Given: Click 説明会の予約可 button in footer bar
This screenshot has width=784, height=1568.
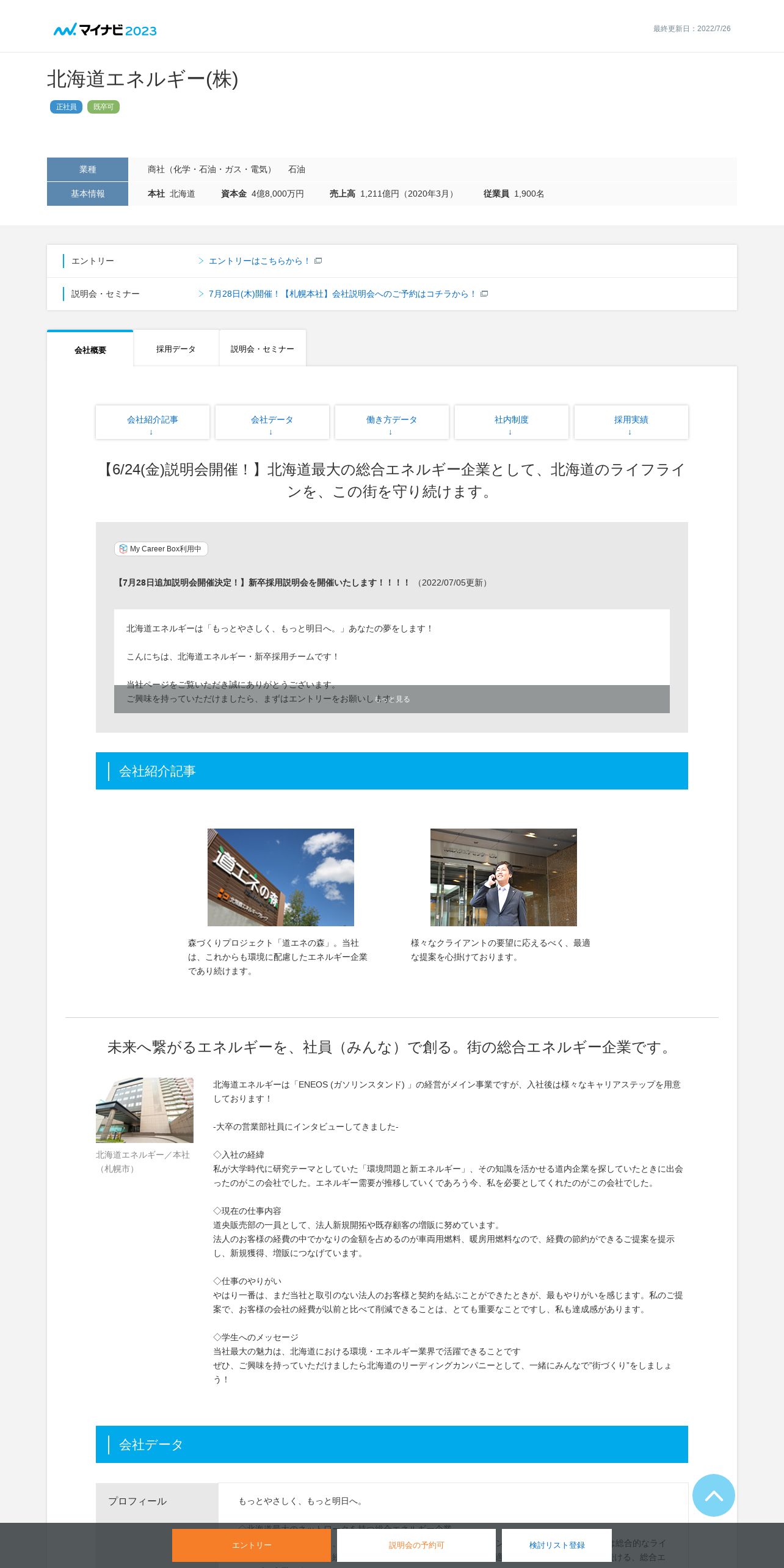Looking at the screenshot, I should 416,1545.
